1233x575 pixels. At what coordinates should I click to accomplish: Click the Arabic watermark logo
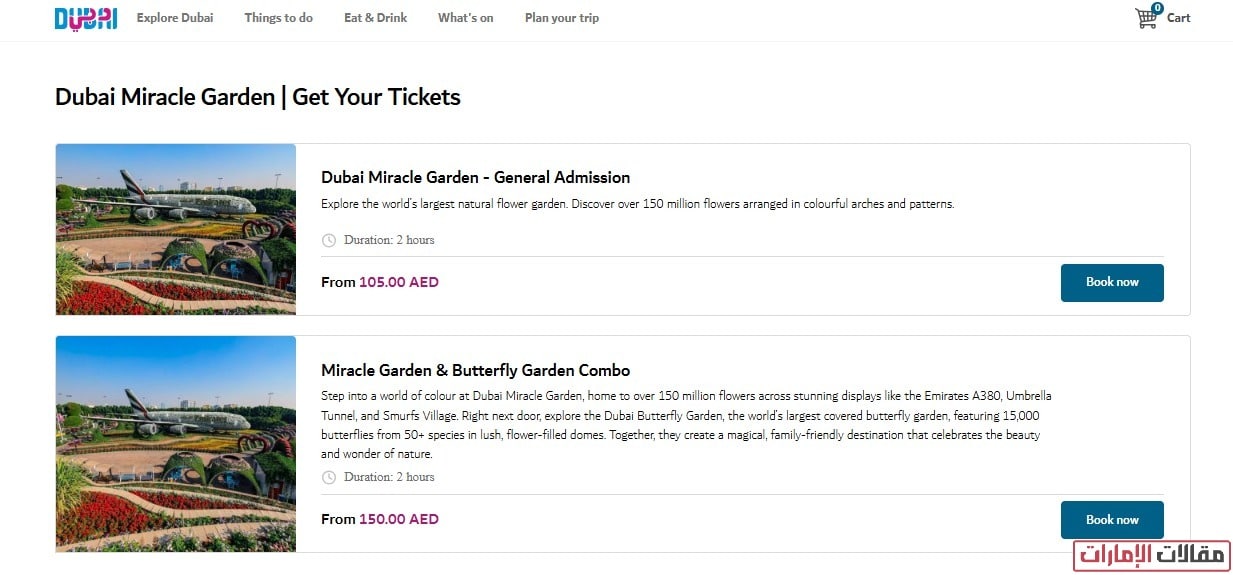pyautogui.click(x=1151, y=555)
